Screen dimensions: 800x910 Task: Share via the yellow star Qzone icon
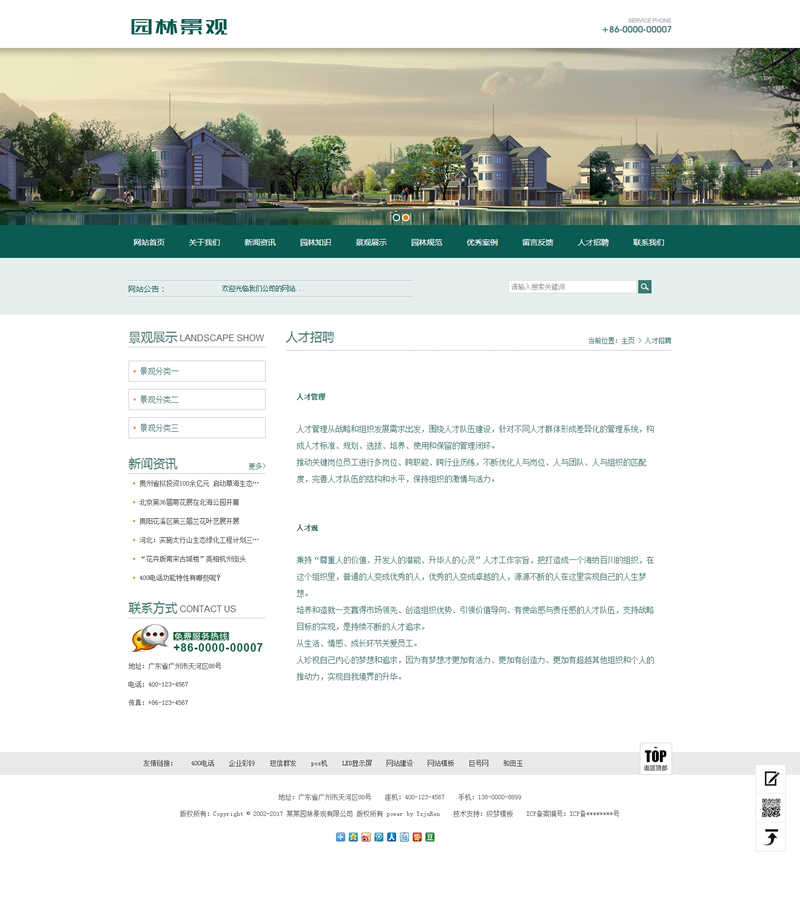353,837
